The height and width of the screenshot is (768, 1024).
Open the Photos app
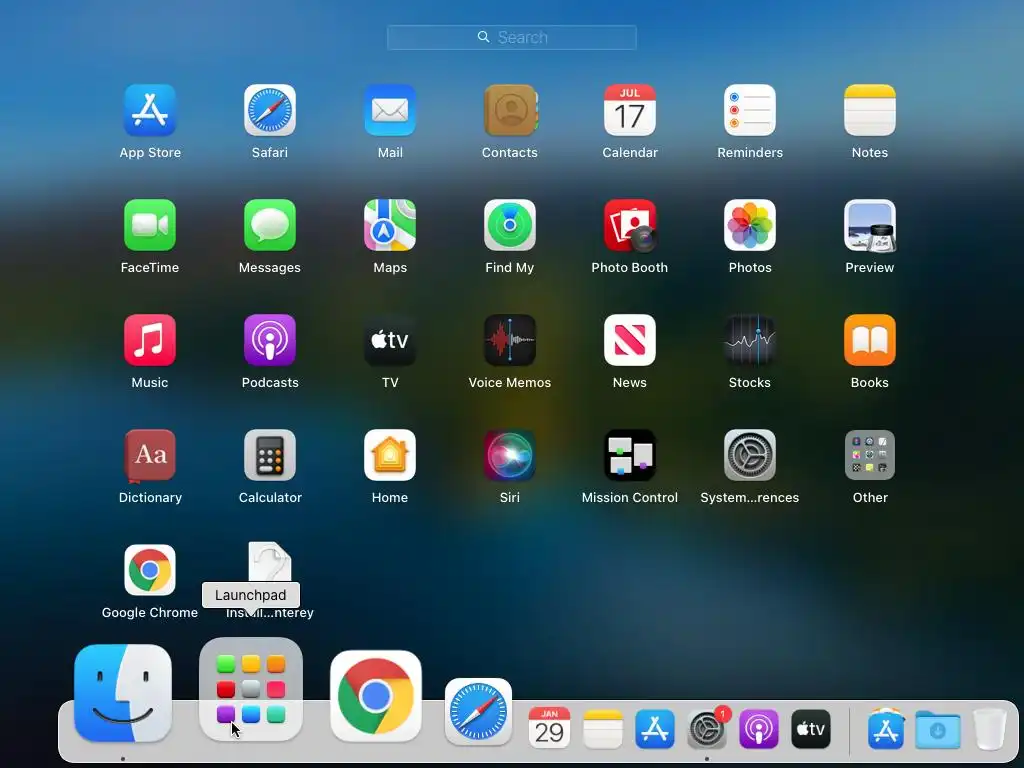click(x=750, y=225)
